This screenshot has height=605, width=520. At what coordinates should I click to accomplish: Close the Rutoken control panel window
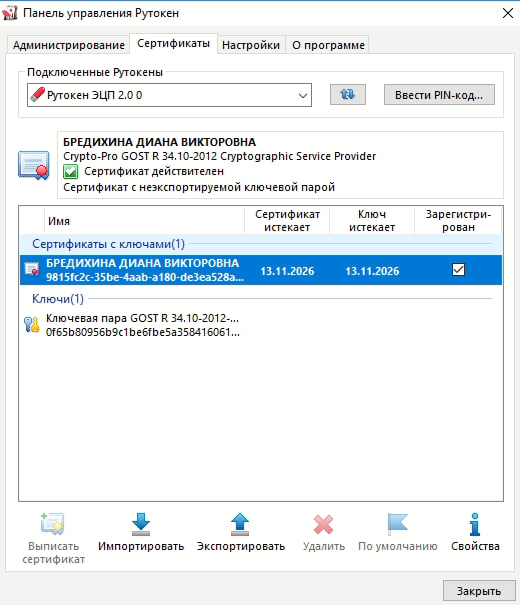point(508,13)
